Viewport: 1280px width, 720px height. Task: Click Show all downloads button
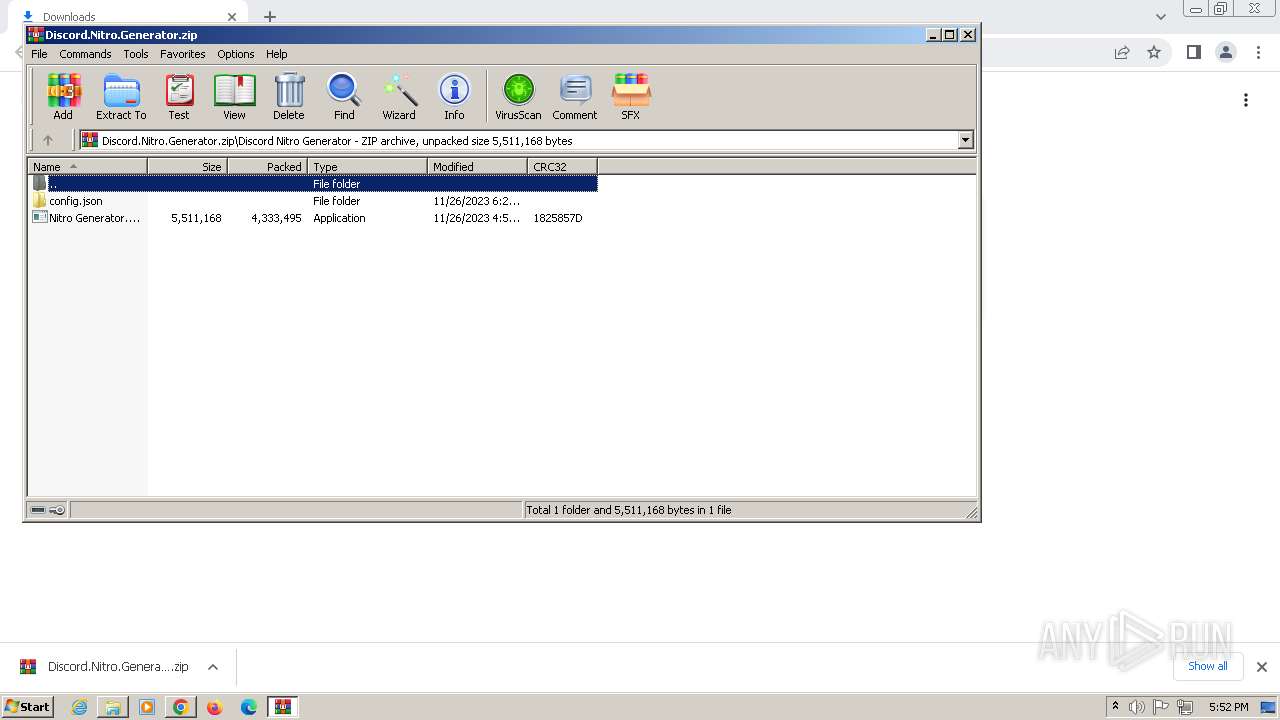(x=1208, y=666)
